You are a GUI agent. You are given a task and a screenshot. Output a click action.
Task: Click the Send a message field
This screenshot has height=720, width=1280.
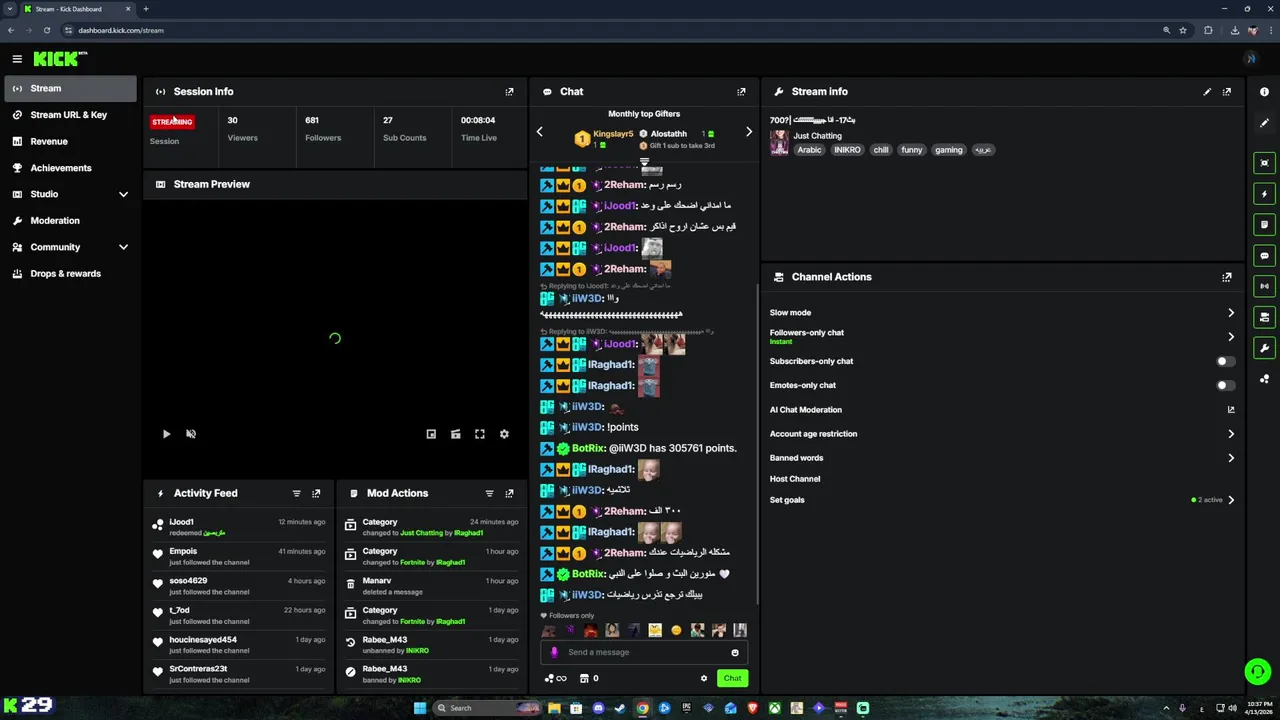pyautogui.click(x=644, y=652)
